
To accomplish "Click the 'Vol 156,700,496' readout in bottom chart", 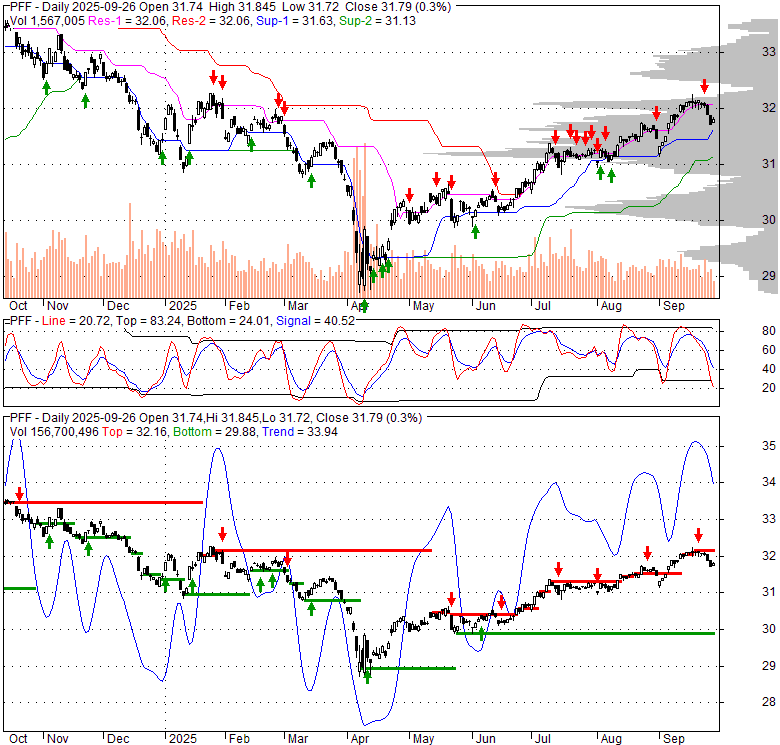I will [x=54, y=432].
